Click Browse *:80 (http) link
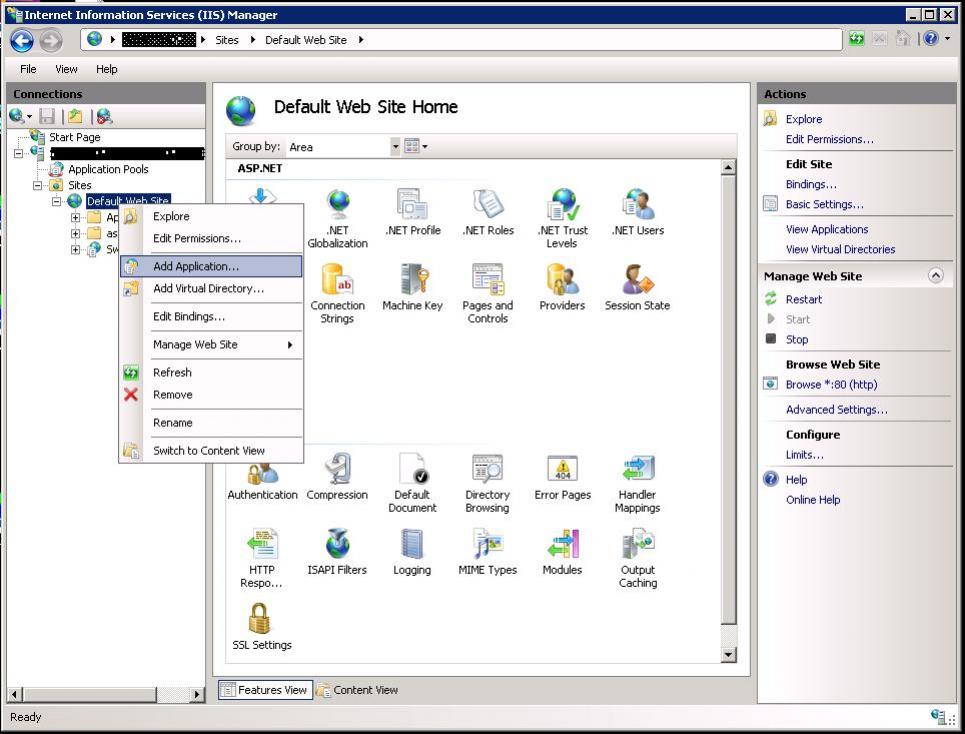Screen dimensions: 965x734 coord(831,385)
